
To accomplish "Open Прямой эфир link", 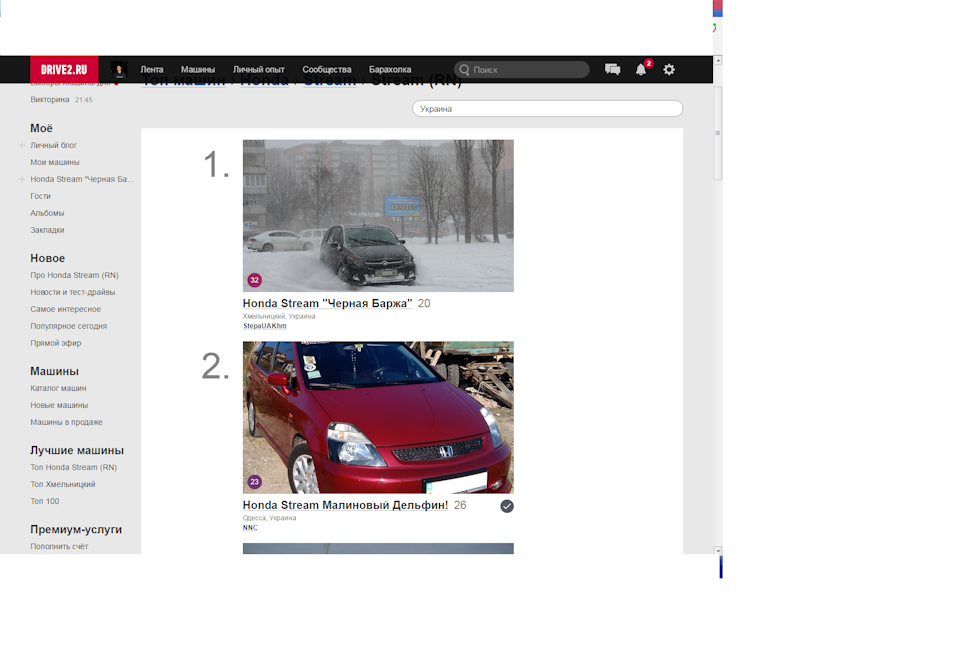I will tap(56, 343).
